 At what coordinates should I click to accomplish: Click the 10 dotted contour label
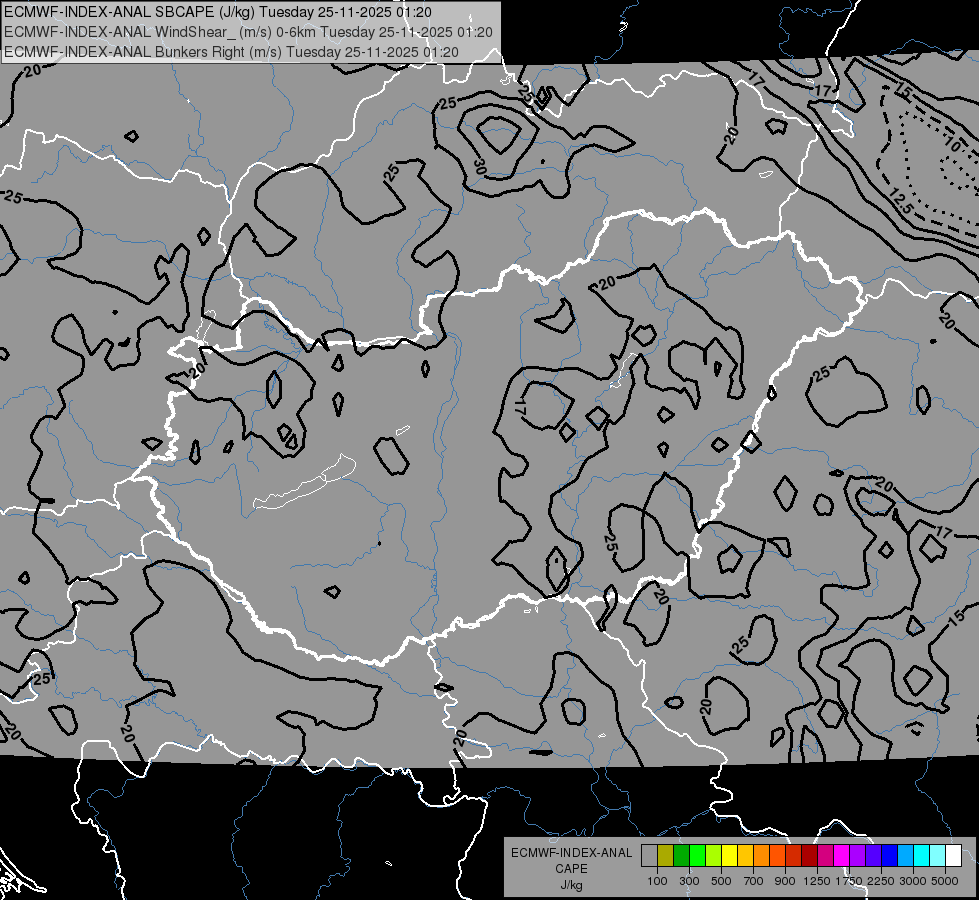[x=953, y=145]
